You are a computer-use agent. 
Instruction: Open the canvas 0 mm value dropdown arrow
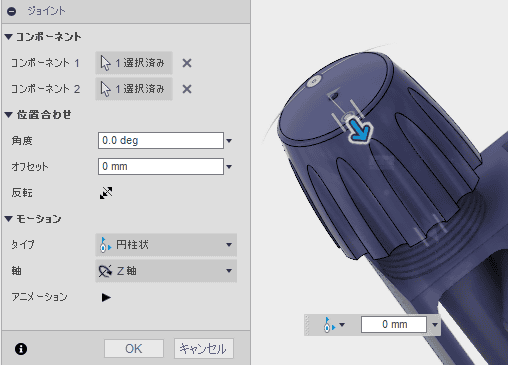435,324
